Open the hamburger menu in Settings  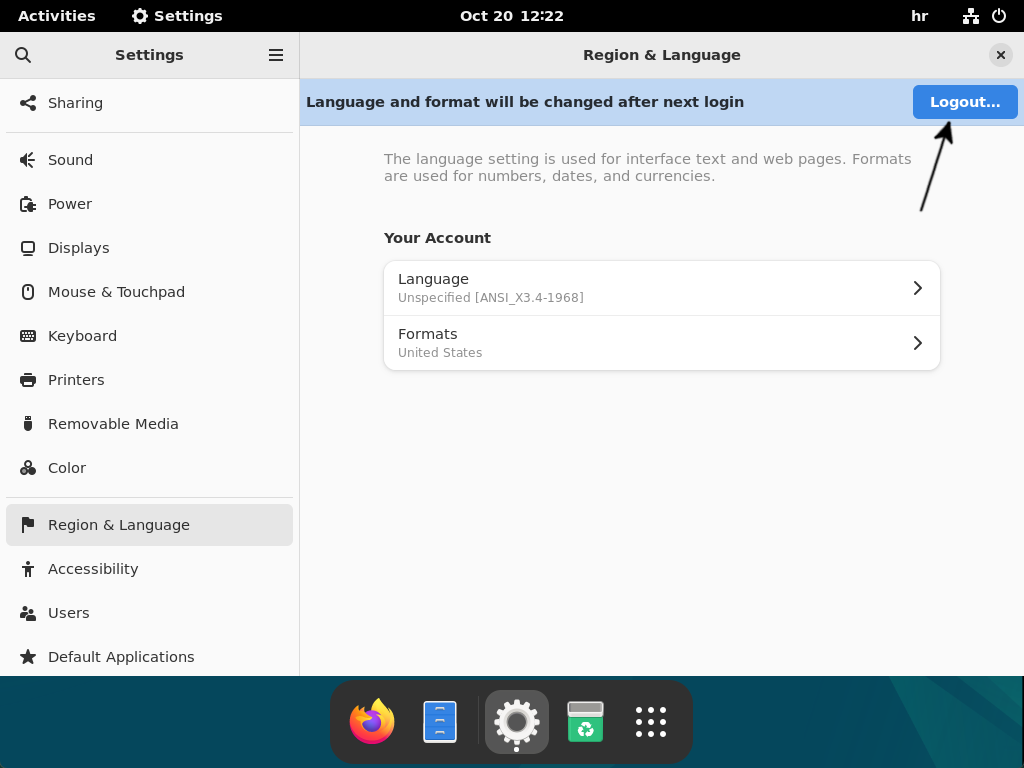[276, 55]
